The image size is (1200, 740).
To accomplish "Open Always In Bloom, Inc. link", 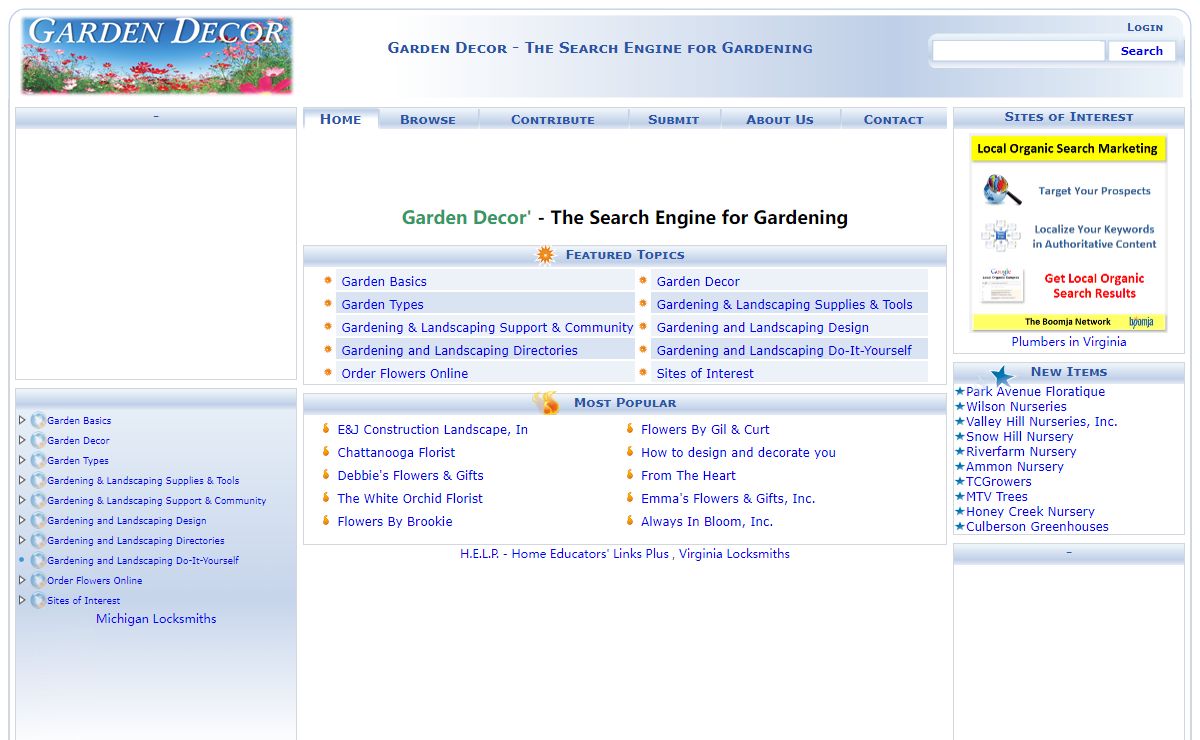I will pos(707,522).
